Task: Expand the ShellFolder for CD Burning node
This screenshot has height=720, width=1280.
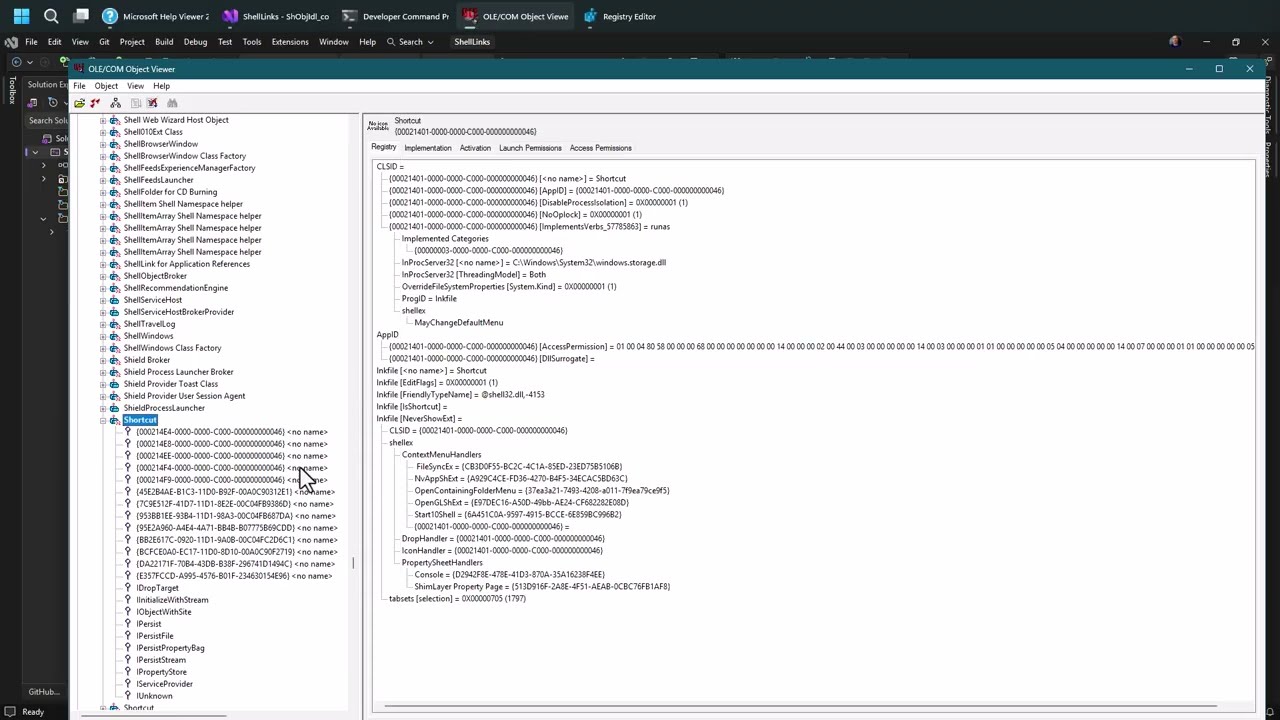Action: pyautogui.click(x=103, y=192)
